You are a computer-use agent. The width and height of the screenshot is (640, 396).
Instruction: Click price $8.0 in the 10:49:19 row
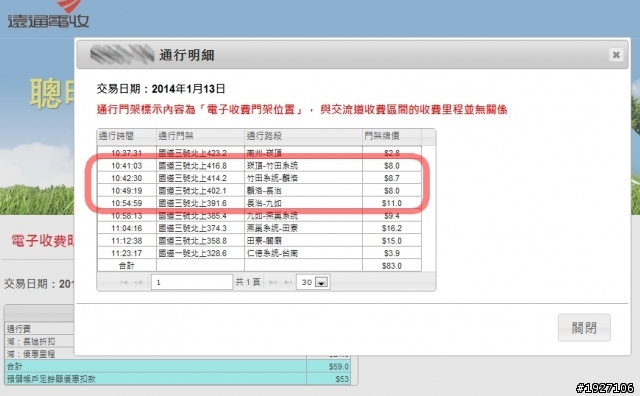[x=392, y=191]
